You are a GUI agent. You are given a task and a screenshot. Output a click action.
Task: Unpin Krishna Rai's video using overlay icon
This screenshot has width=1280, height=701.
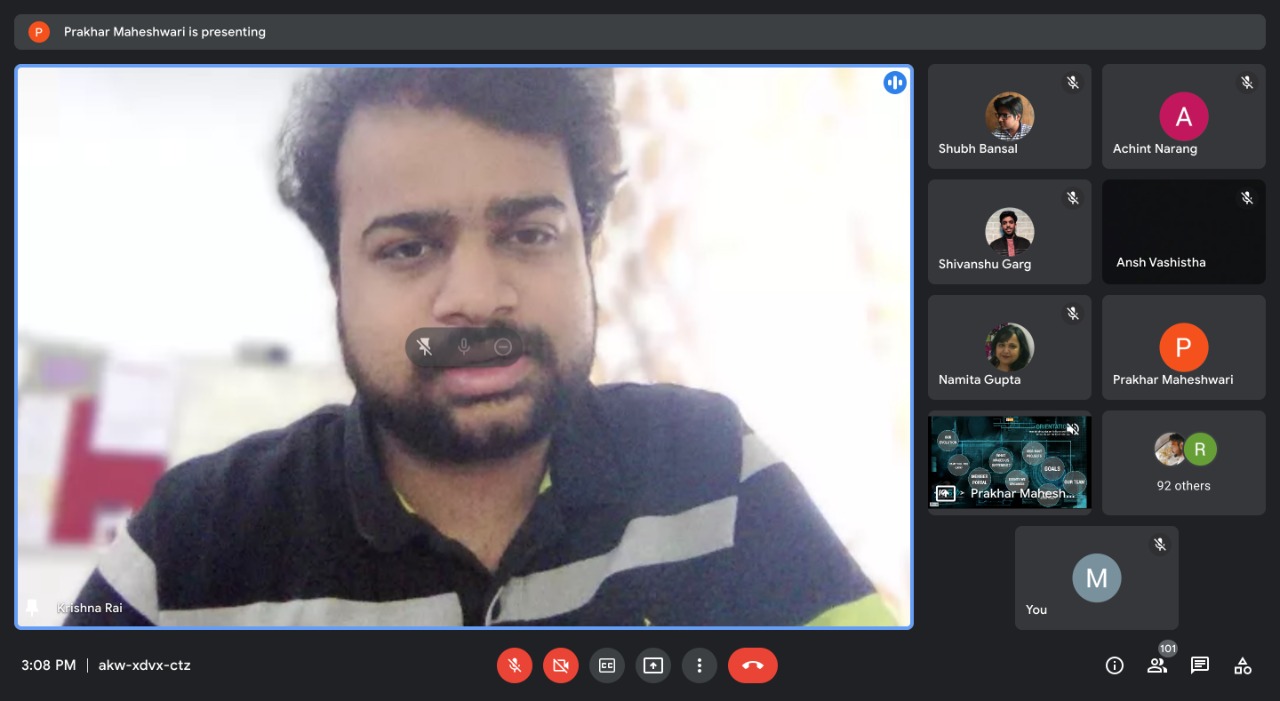[x=425, y=347]
